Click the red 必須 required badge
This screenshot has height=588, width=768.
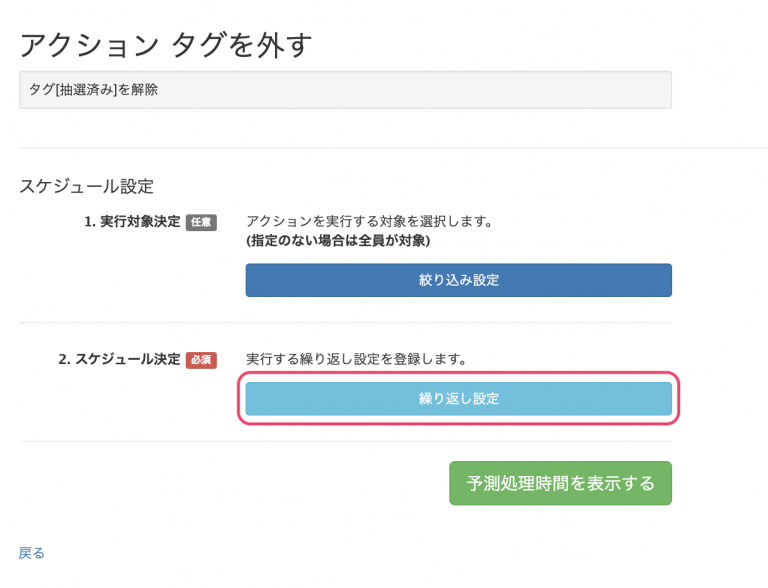(201, 360)
